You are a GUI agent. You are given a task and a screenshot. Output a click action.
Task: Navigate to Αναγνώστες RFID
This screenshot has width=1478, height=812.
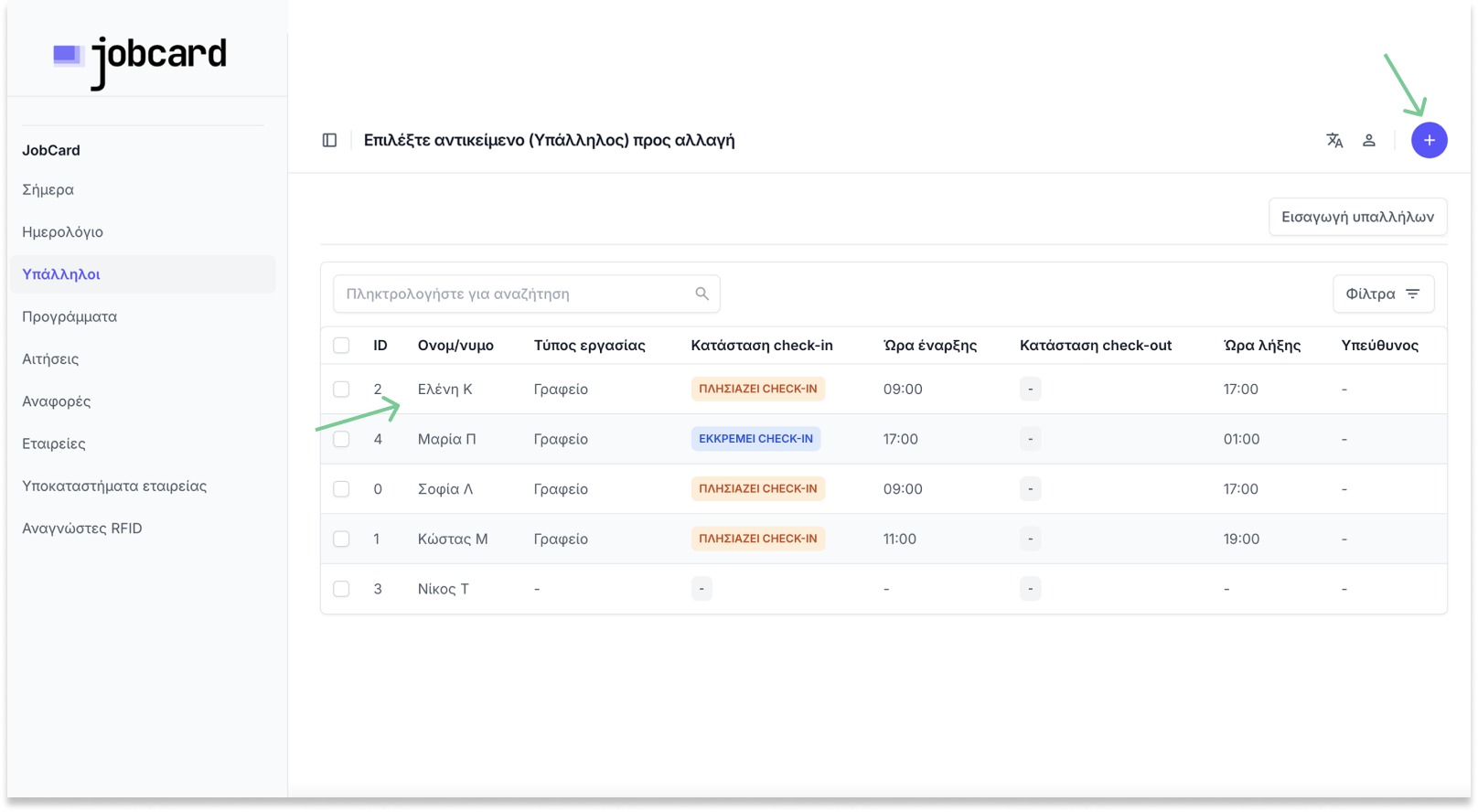(x=82, y=528)
